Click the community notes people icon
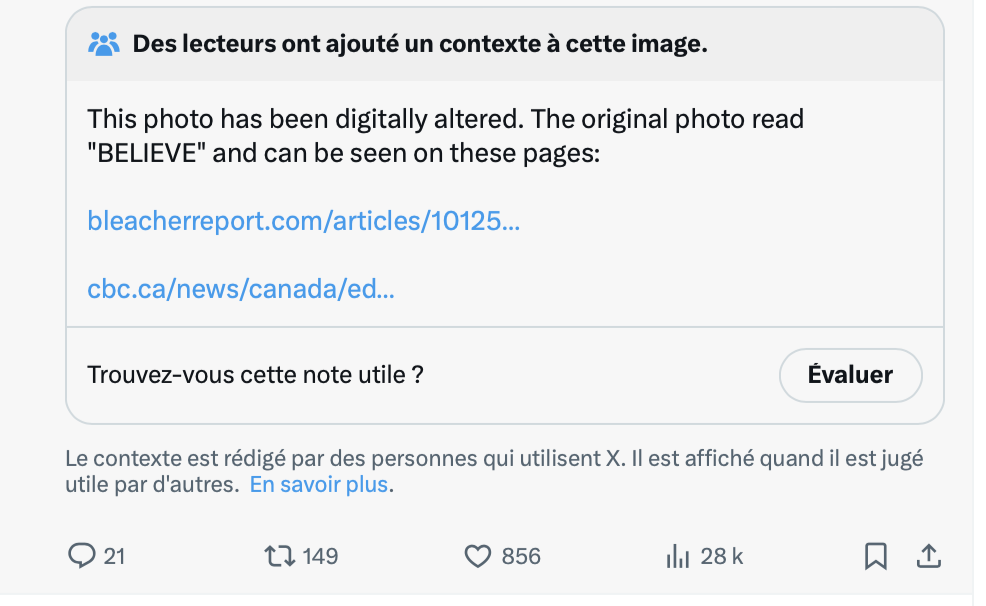986x606 pixels. pos(104,44)
